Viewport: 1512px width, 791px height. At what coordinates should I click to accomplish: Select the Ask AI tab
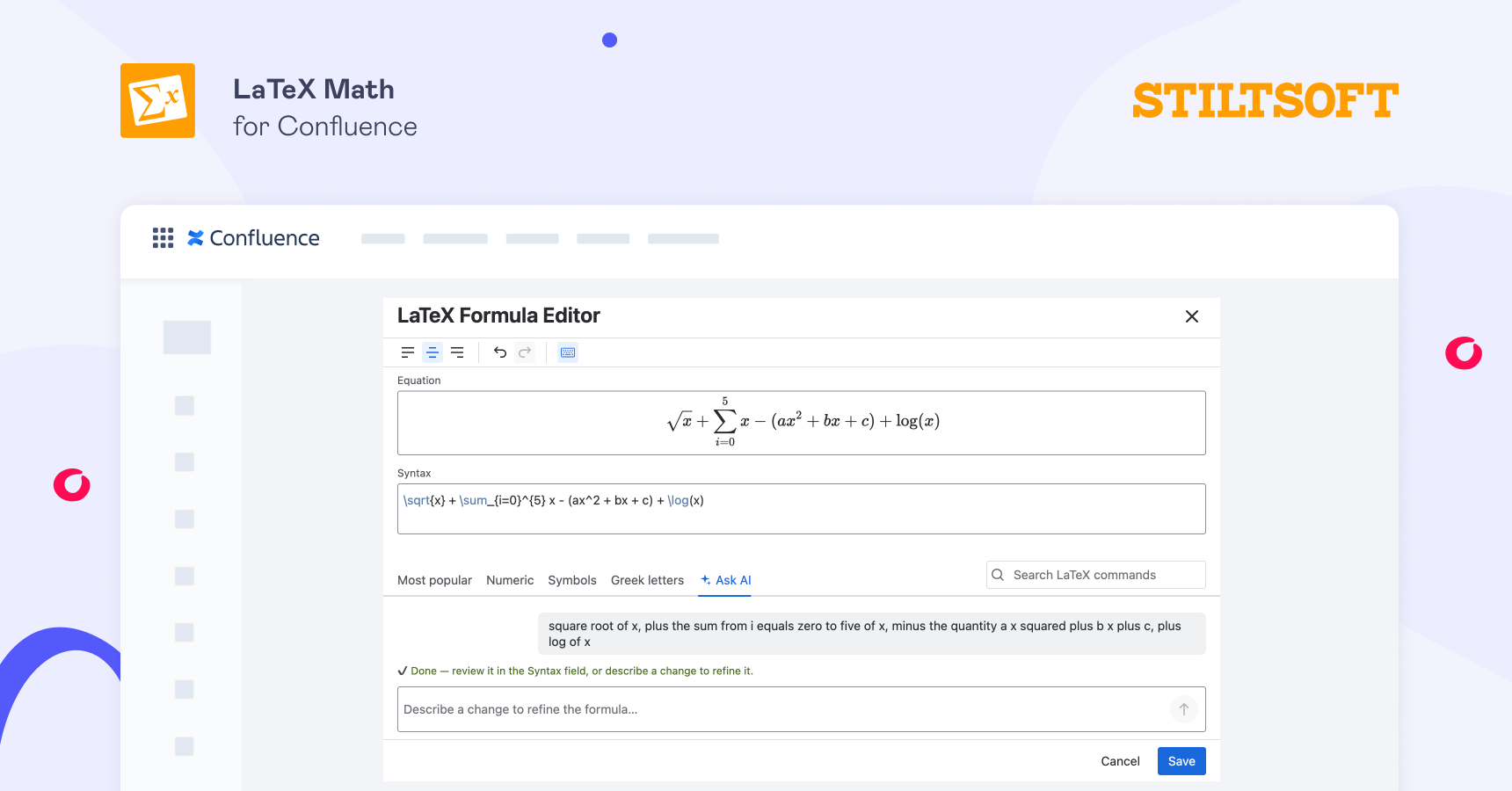tap(725, 580)
